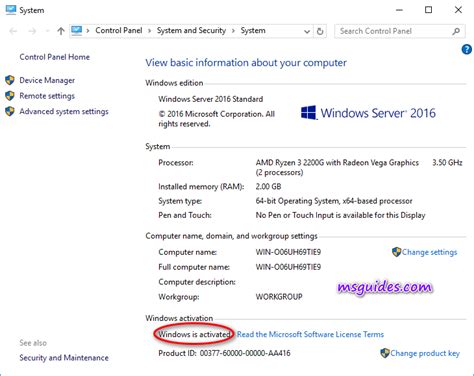
Task: Expand chevron after Control Panel breadcrumb
Action: 150,31
